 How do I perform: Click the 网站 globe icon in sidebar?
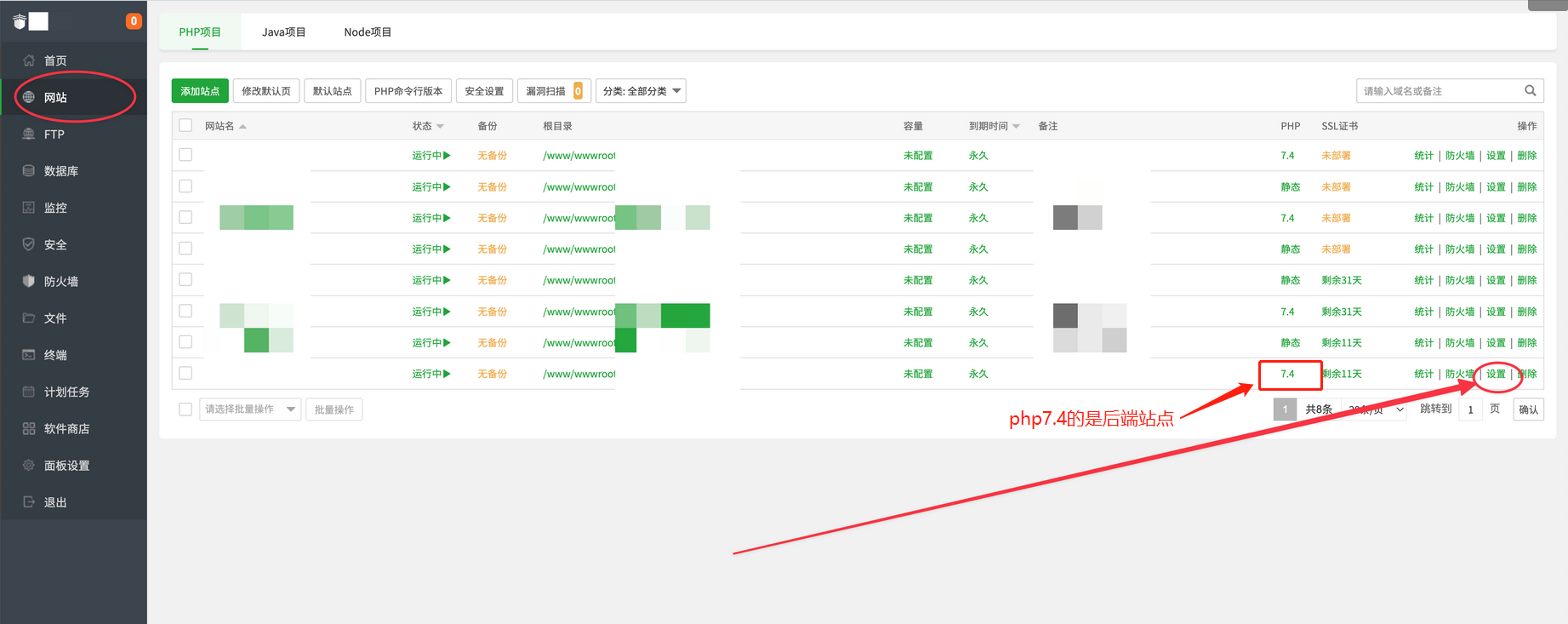coord(29,97)
